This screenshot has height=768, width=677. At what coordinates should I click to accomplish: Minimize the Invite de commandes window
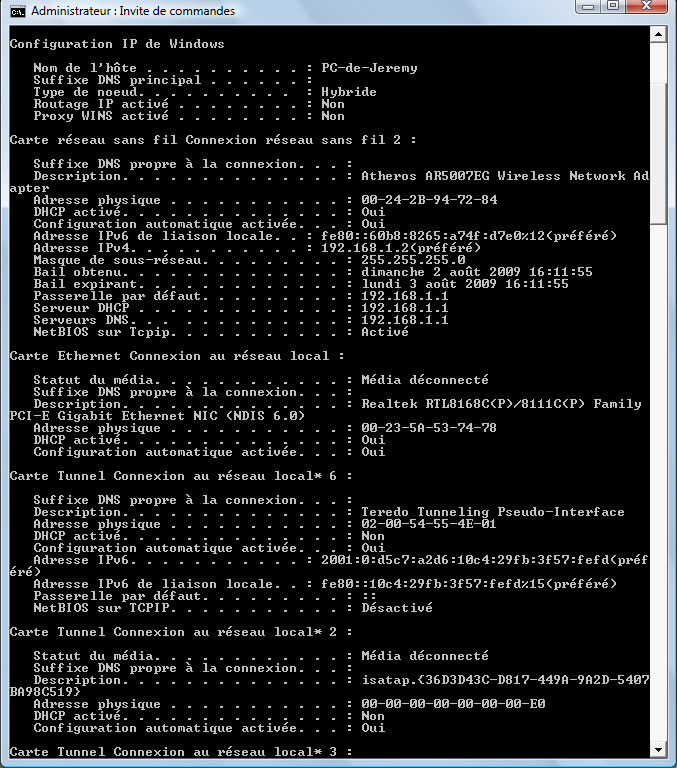point(589,6)
